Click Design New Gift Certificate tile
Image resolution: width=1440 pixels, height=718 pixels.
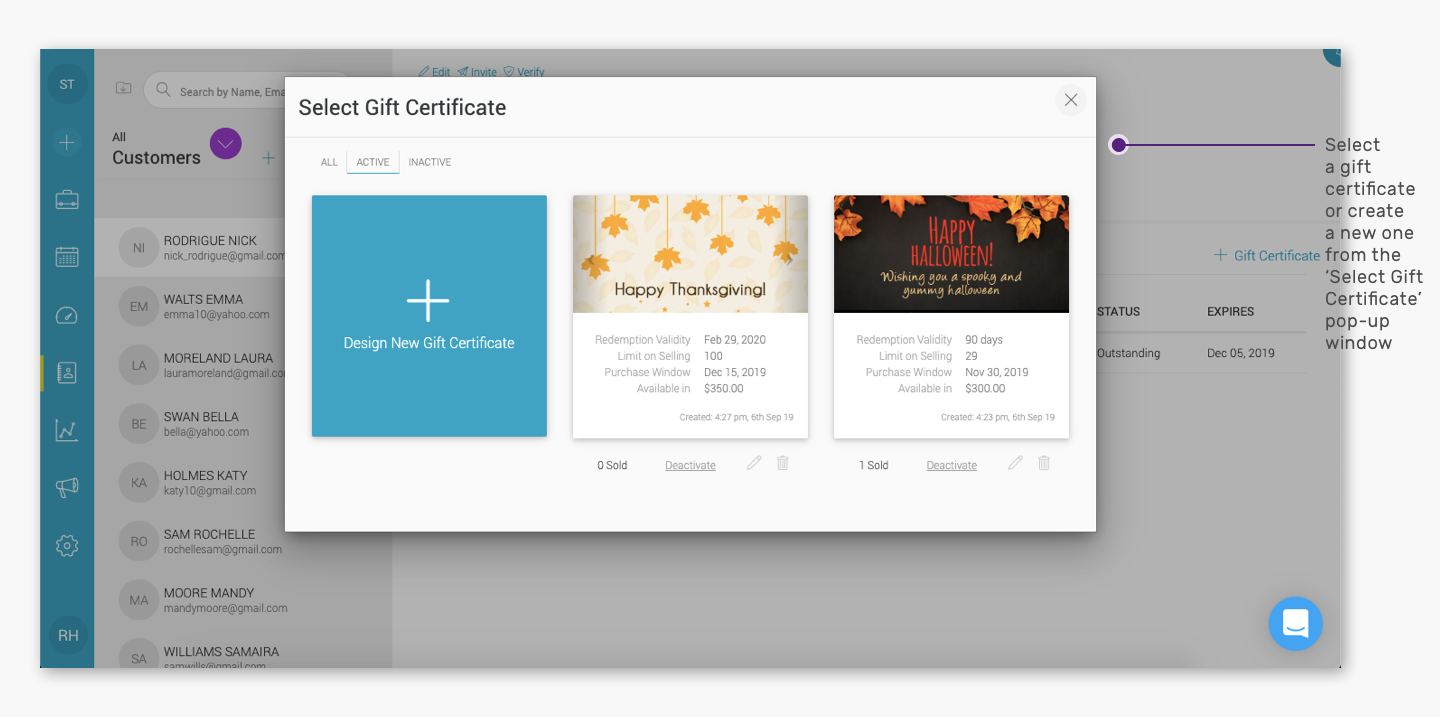pyautogui.click(x=429, y=316)
